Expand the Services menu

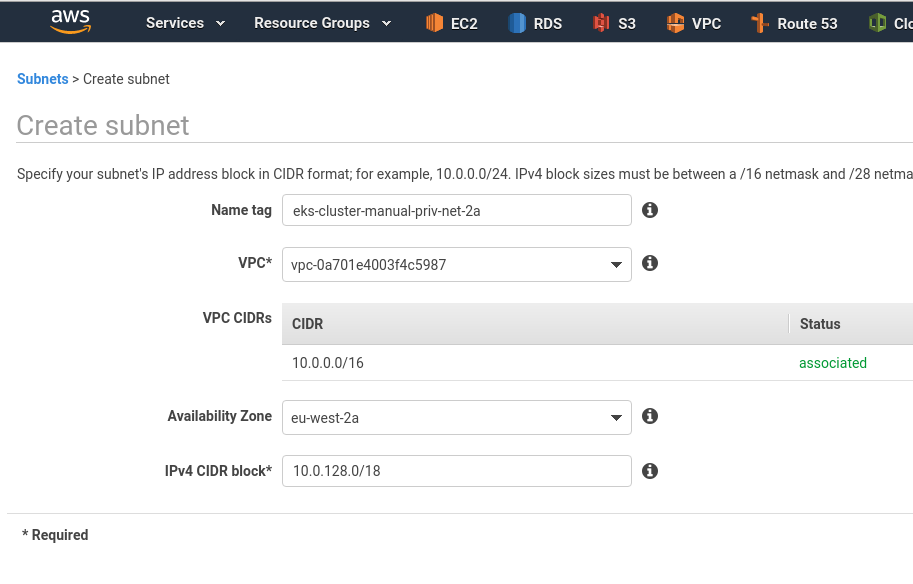(185, 23)
